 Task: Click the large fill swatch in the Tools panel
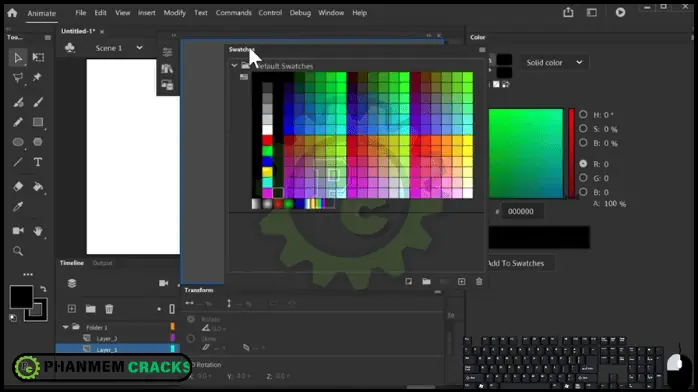coord(21,297)
